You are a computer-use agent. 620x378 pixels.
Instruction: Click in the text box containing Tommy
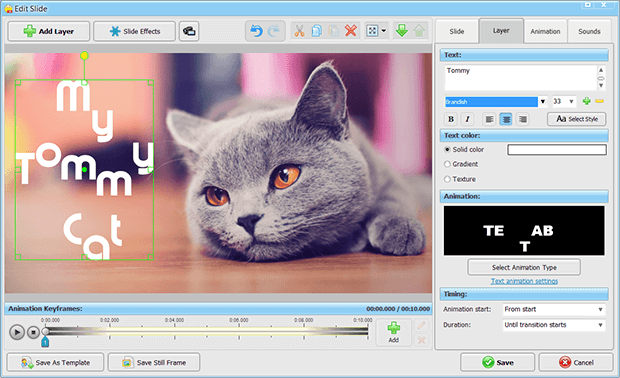click(x=520, y=77)
